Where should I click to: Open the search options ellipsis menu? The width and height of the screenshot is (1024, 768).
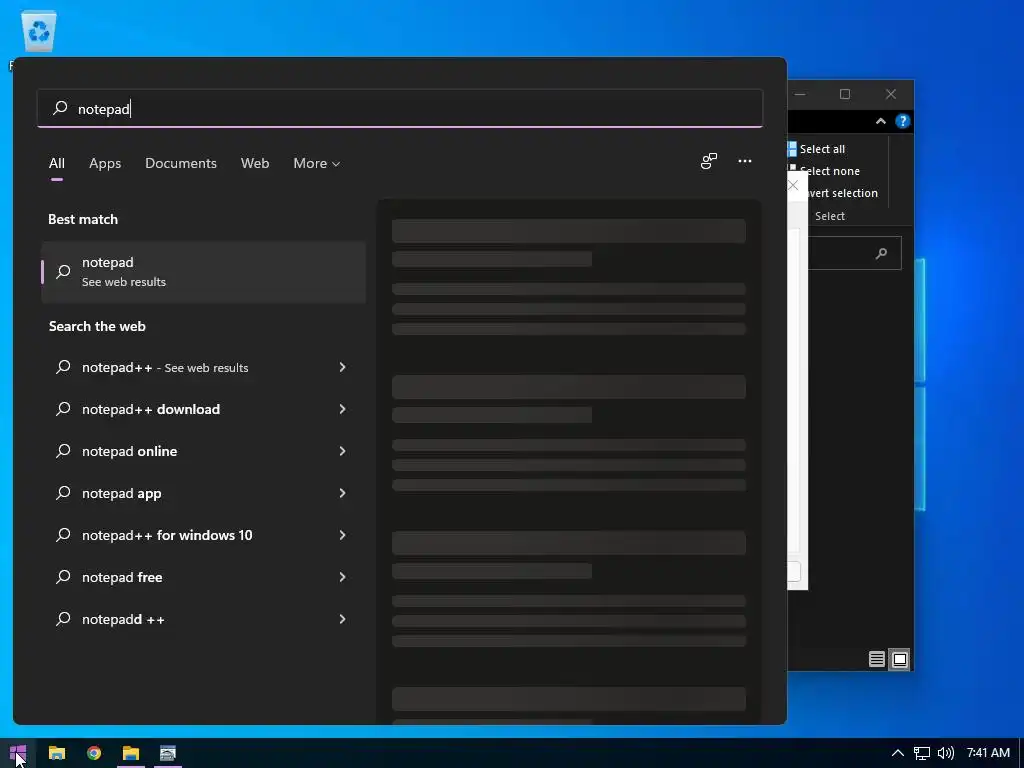[x=744, y=161]
